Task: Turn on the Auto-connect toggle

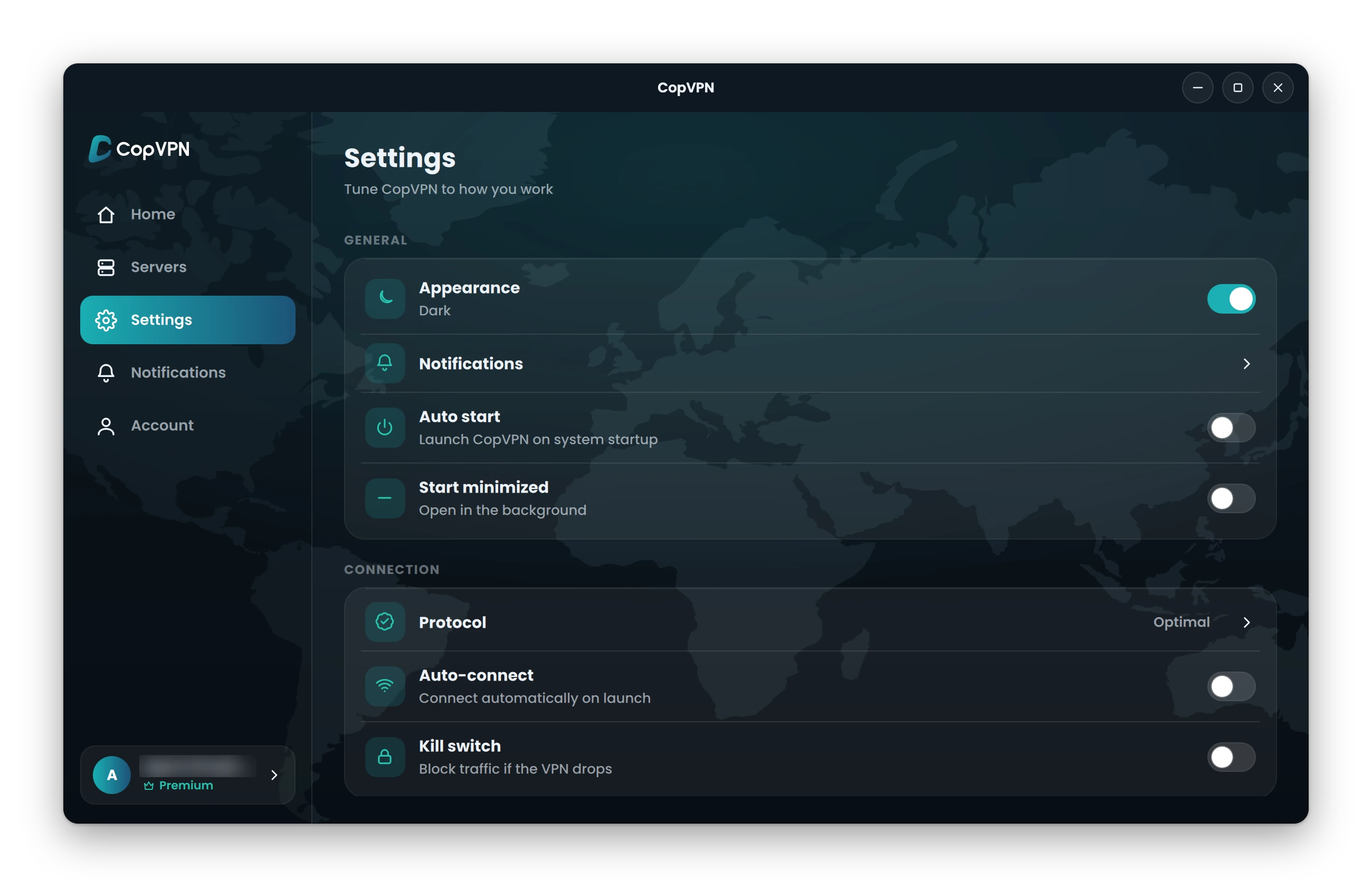Action: point(1231,686)
